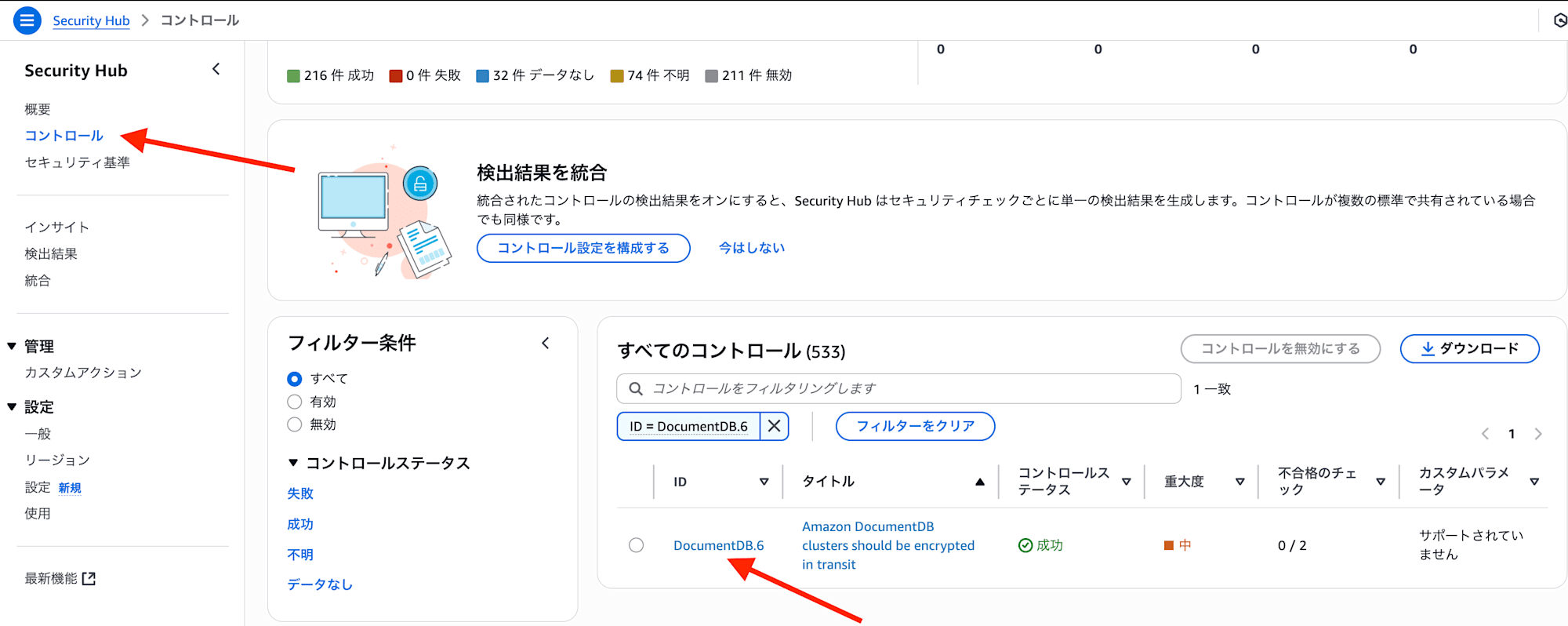
Task: Click the 成功 status check icon
Action: click(1025, 545)
